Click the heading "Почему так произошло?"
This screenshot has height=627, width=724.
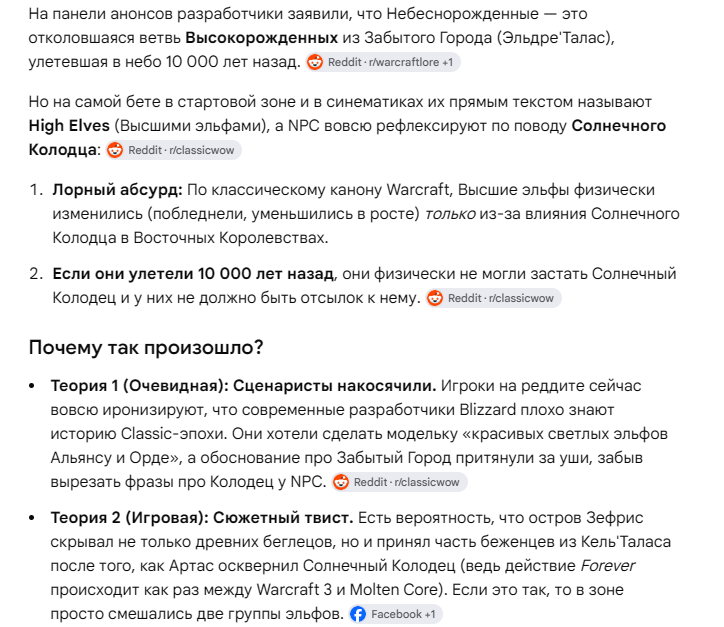tap(146, 347)
